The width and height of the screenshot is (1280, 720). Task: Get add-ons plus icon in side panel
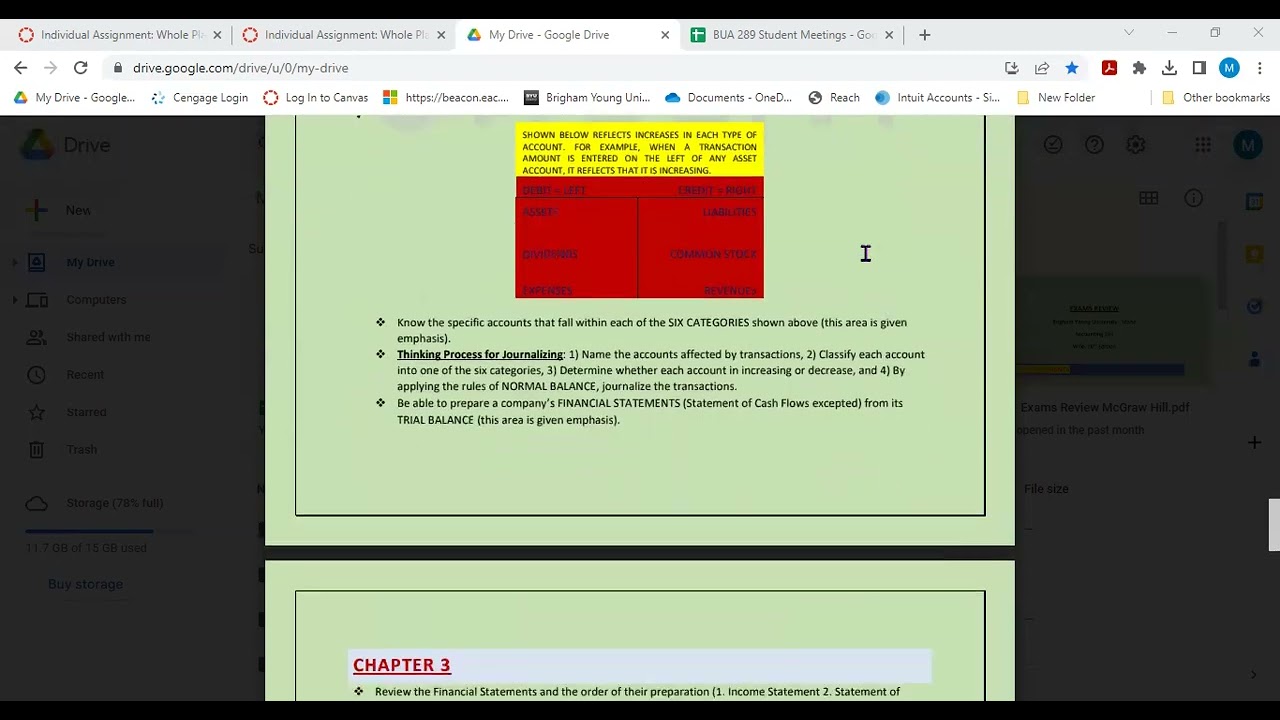point(1255,442)
